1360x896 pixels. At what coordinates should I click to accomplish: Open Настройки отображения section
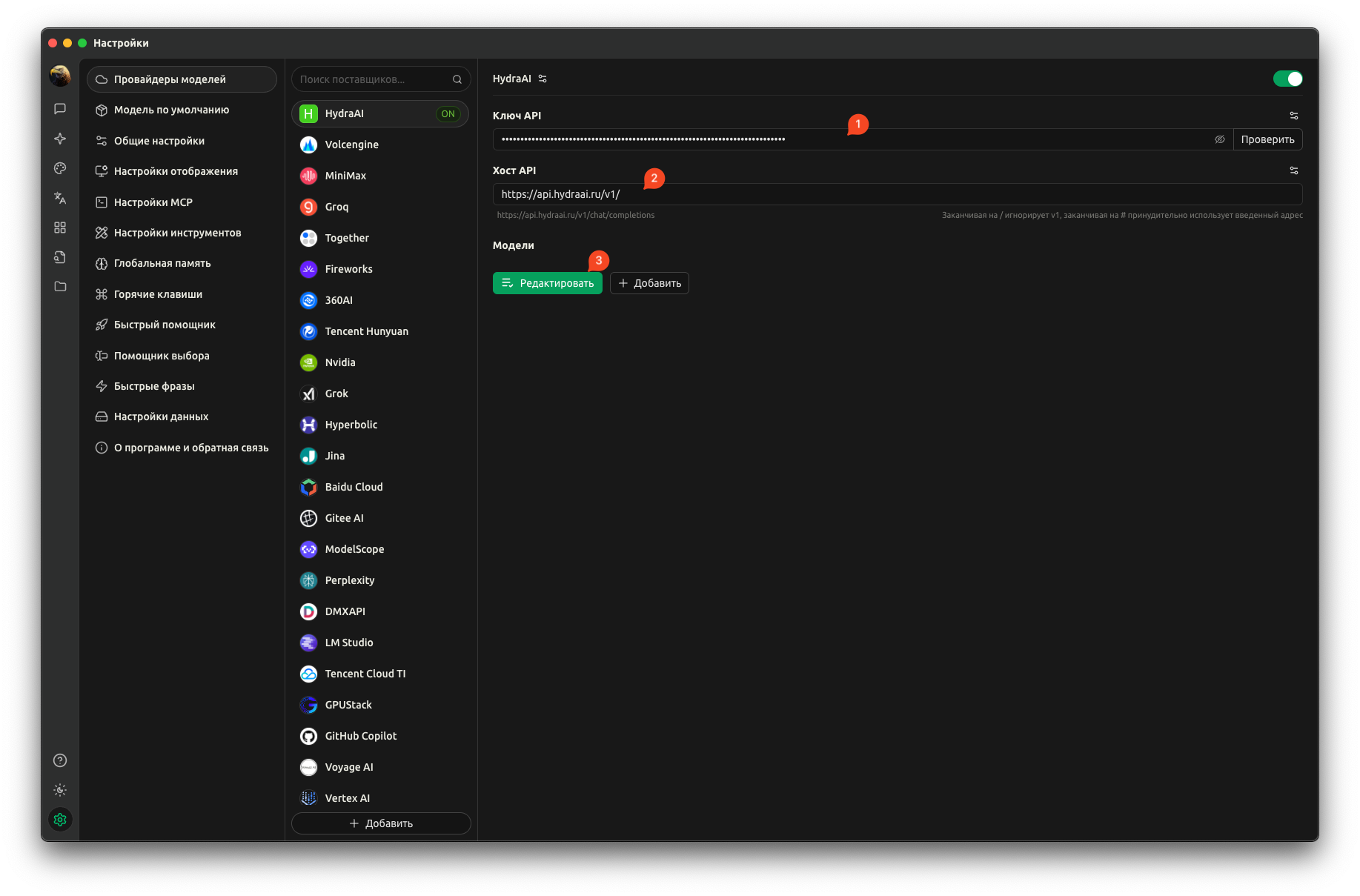pos(182,171)
